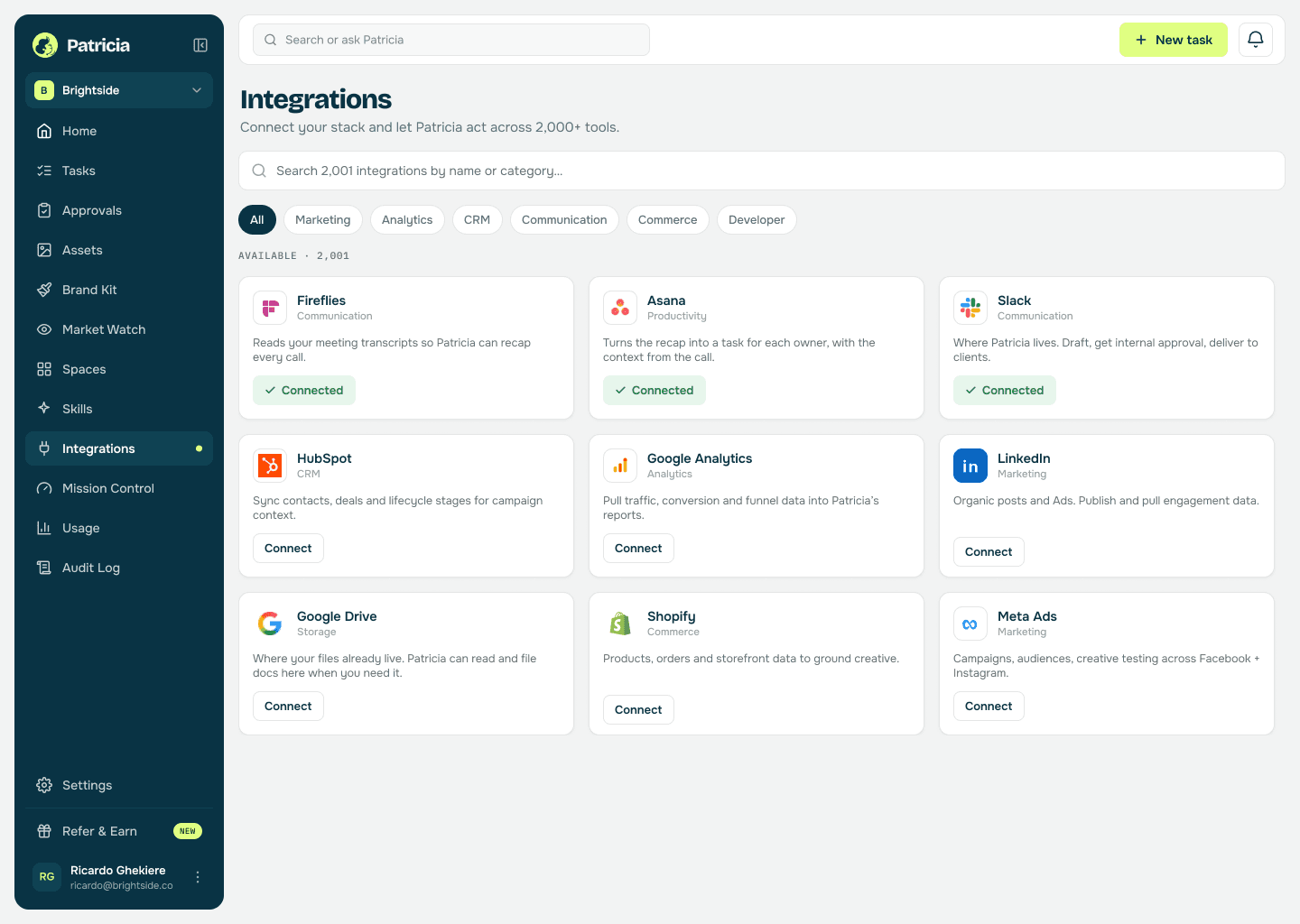Click the Fireflies app logo
The width and height of the screenshot is (1300, 924).
[270, 308]
